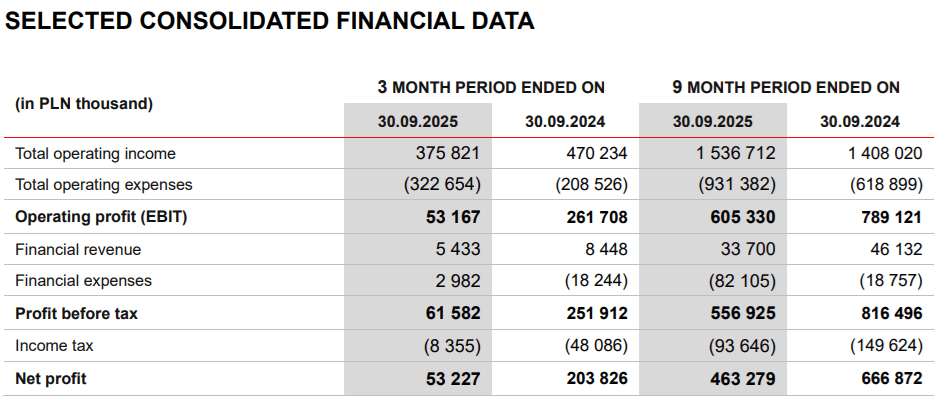This screenshot has width=945, height=400.
Task: Select the Net profit row label
Action: tap(51, 379)
